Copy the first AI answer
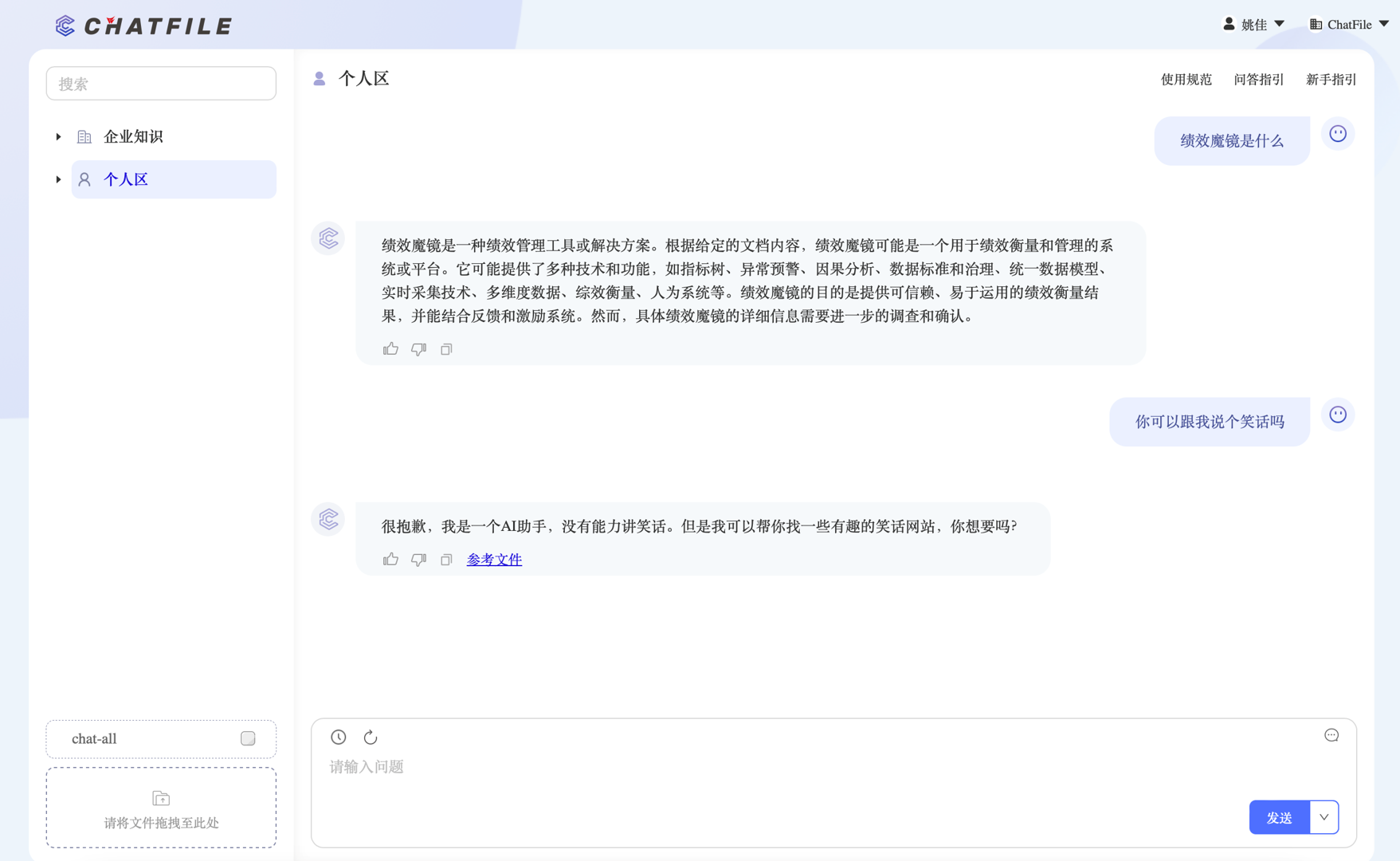Screen dimensions: 1400x861 coord(446,349)
